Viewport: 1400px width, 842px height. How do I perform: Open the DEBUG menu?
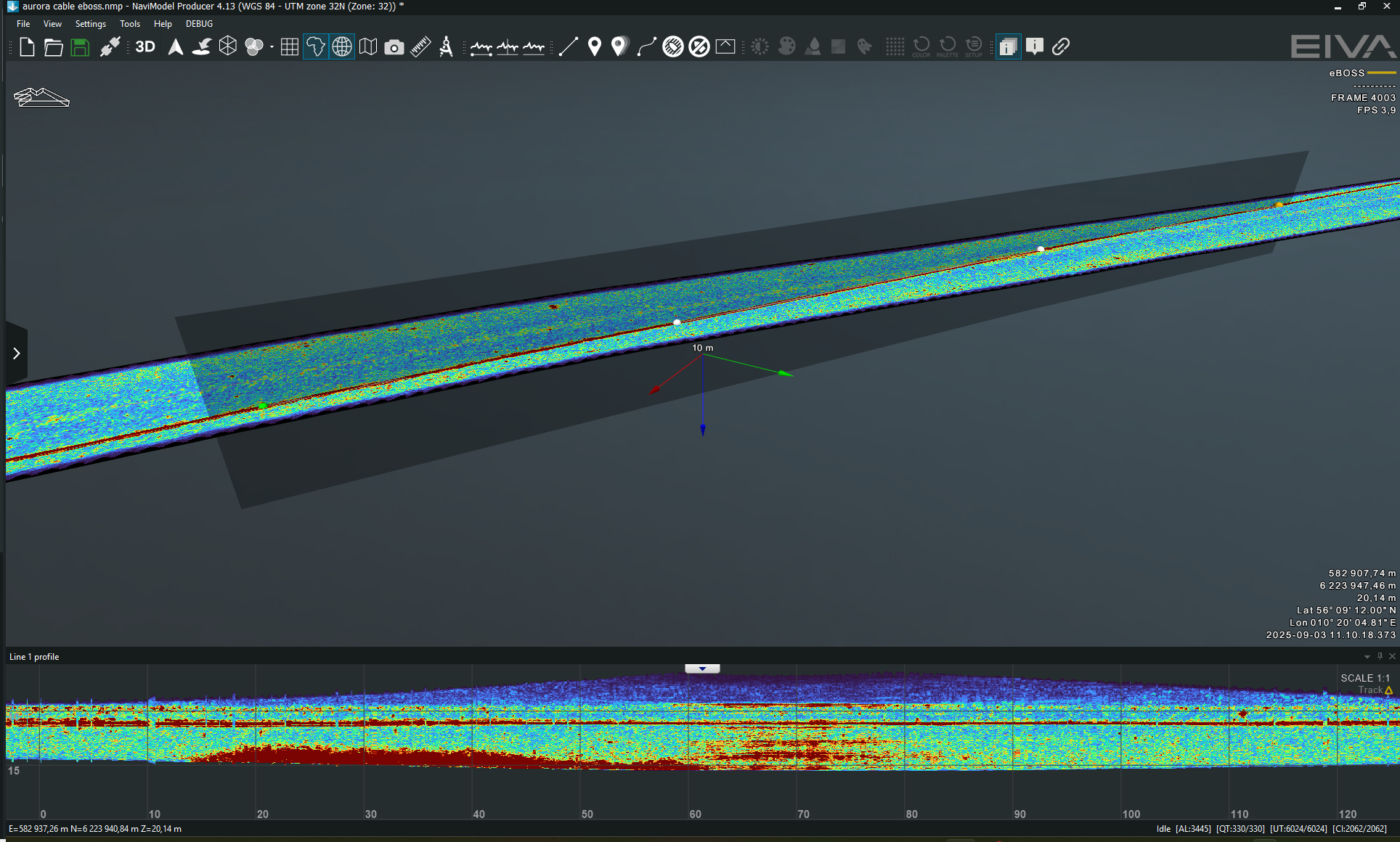click(198, 23)
